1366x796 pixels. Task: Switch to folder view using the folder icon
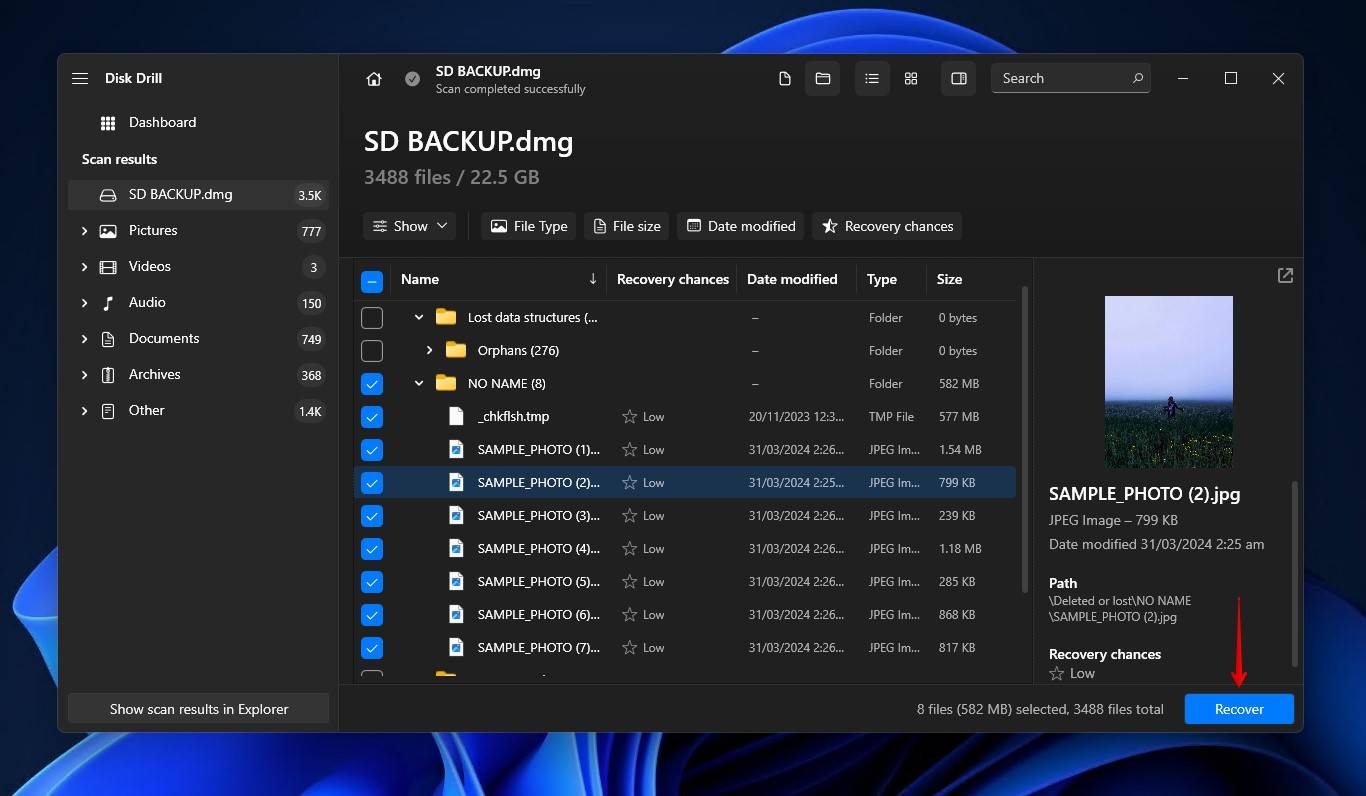tap(823, 78)
